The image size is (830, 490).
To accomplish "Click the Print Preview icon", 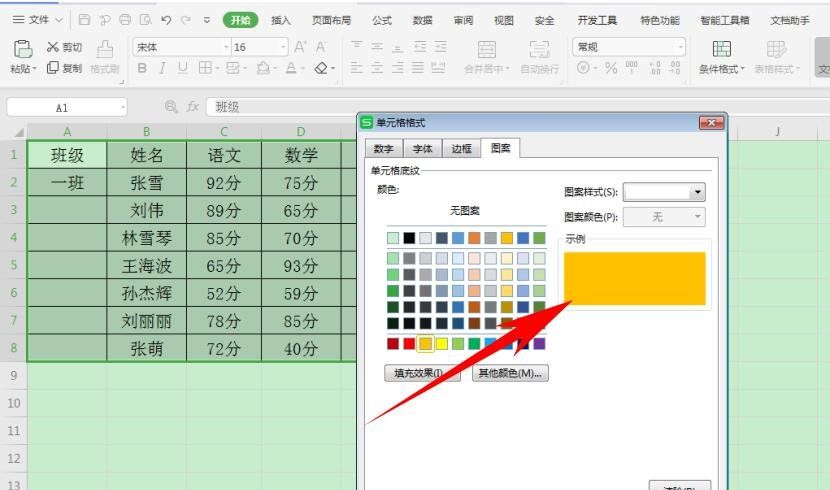I will (x=145, y=20).
